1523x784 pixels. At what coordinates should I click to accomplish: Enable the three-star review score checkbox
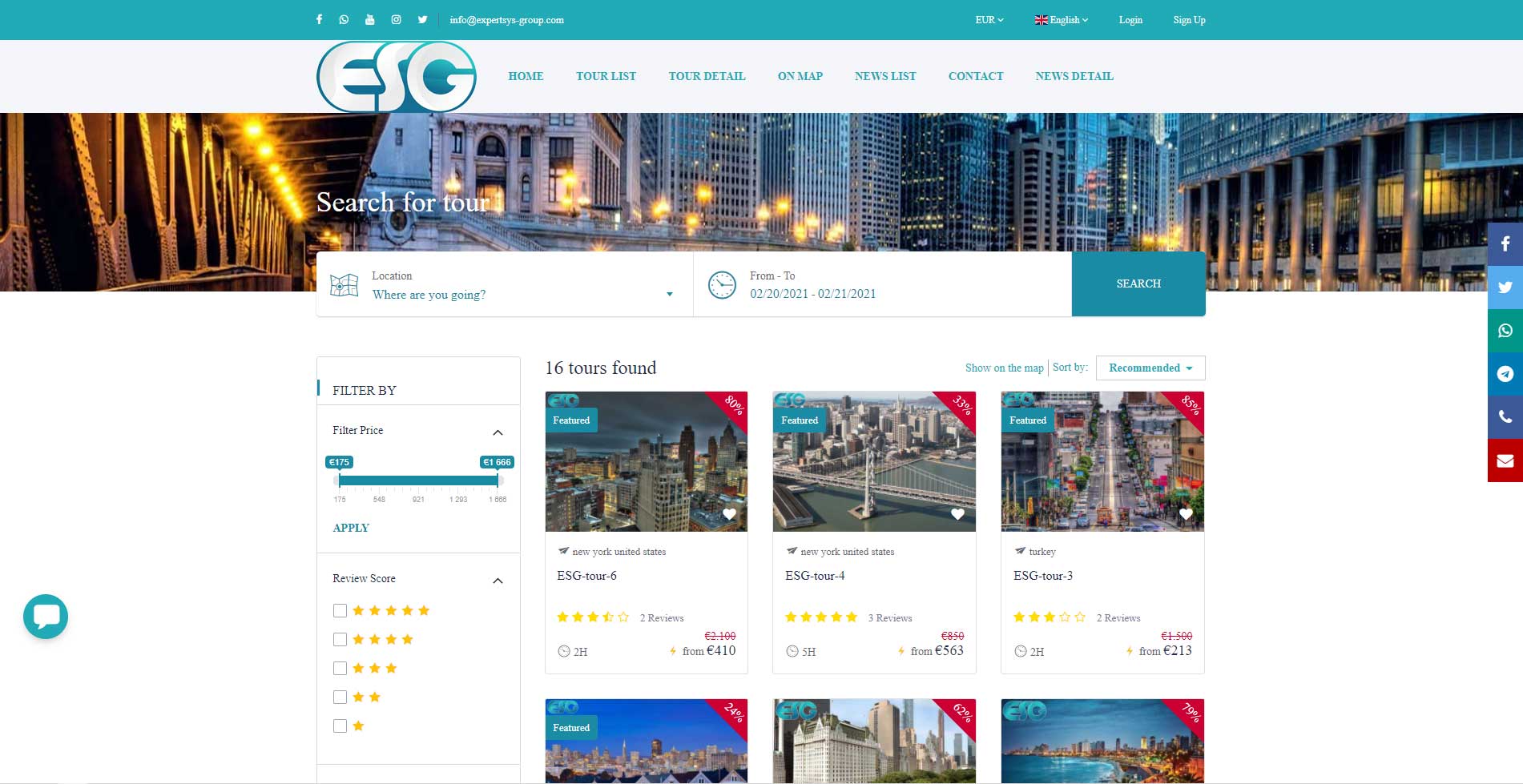(x=340, y=669)
